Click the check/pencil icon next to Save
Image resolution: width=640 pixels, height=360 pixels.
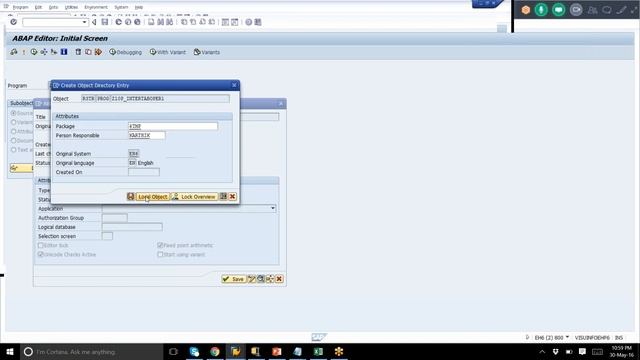(x=251, y=279)
